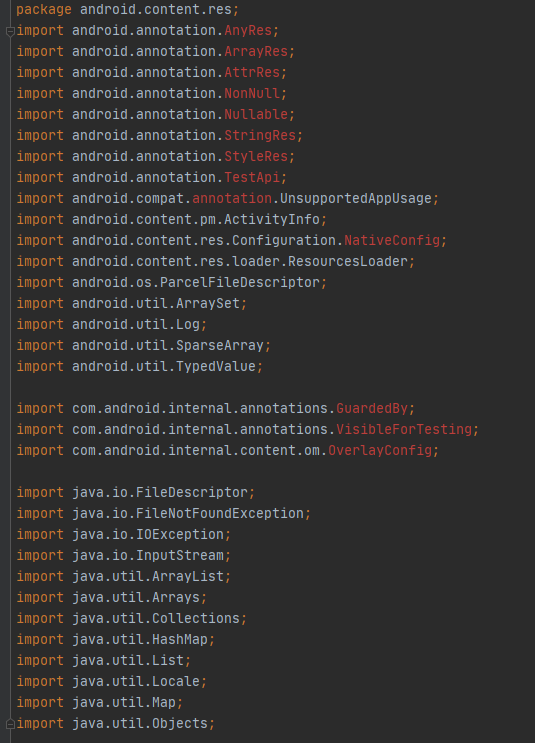
Task: Click HashMap import identifier
Action: (180, 639)
